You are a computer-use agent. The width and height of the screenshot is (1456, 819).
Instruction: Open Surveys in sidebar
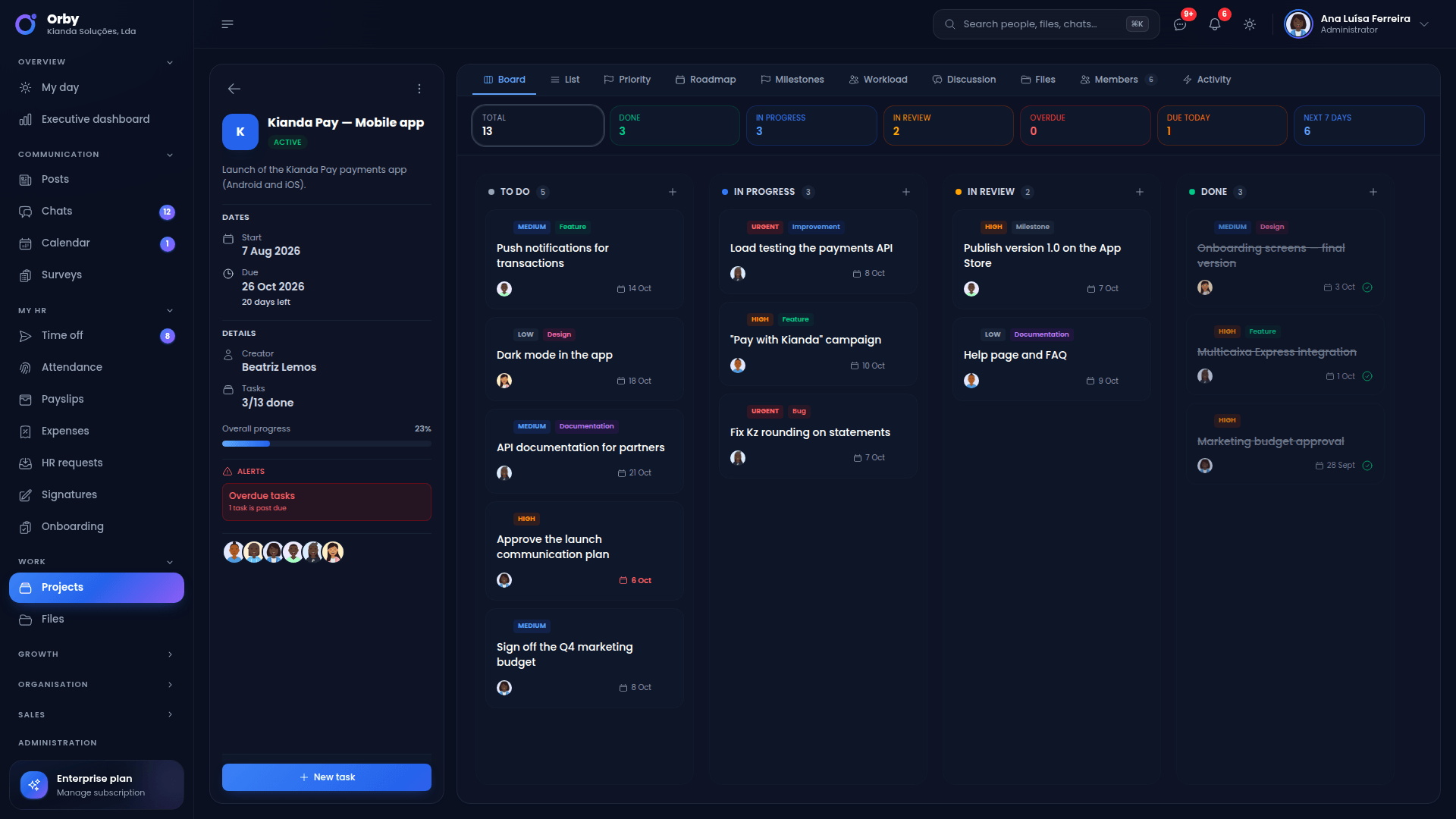coord(96,275)
